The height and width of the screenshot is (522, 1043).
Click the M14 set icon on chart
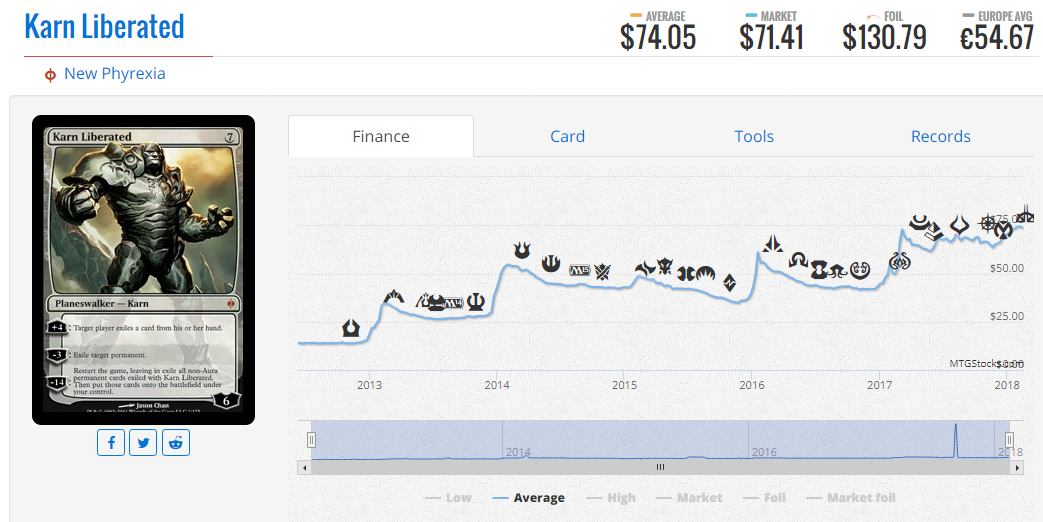point(454,303)
